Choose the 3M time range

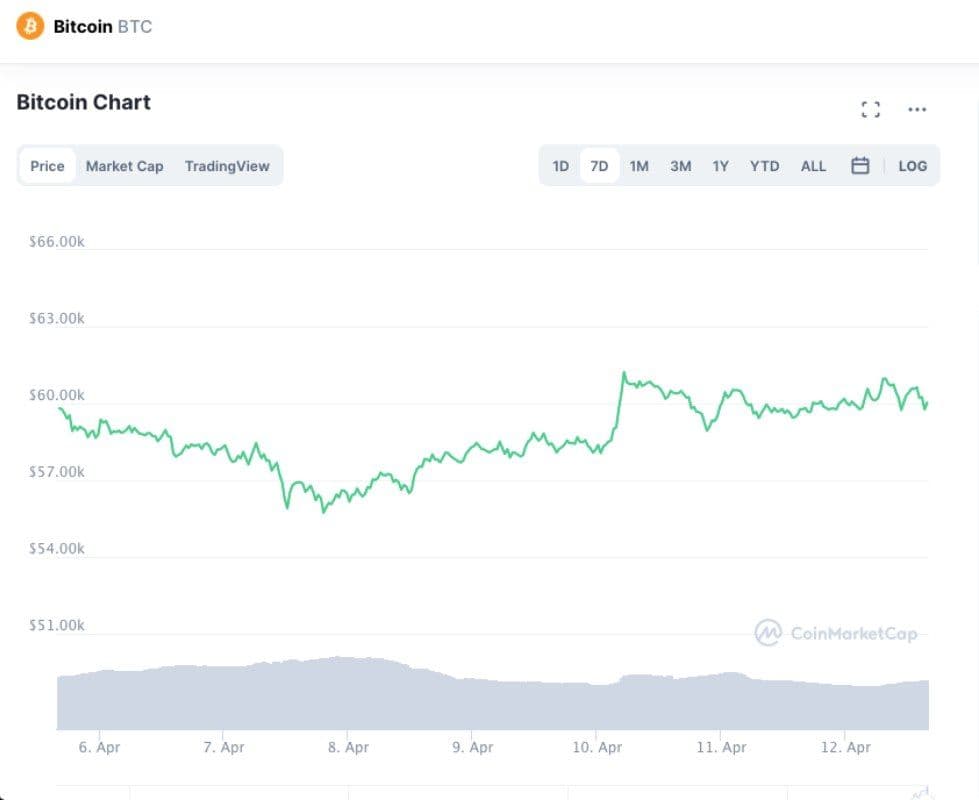[680, 166]
